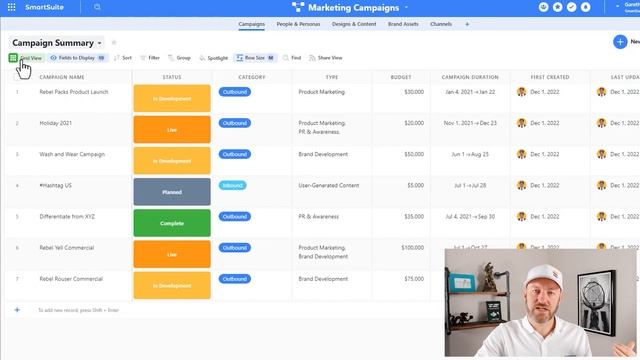The height and width of the screenshot is (360, 640).
Task: Click Outbound tag in Holiday 2021 row
Action: 235,123
